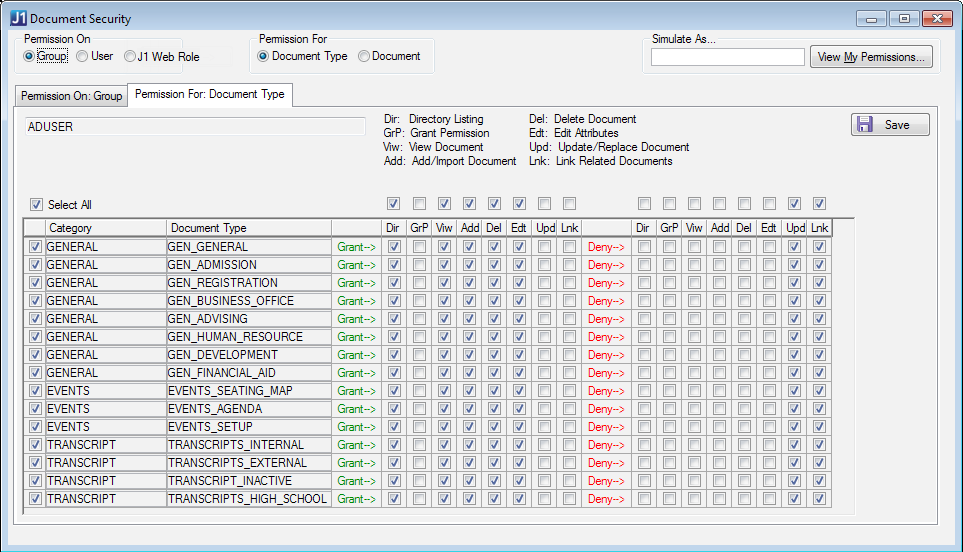Click the J1 application icon in title bar
963x552 pixels.
point(18,19)
